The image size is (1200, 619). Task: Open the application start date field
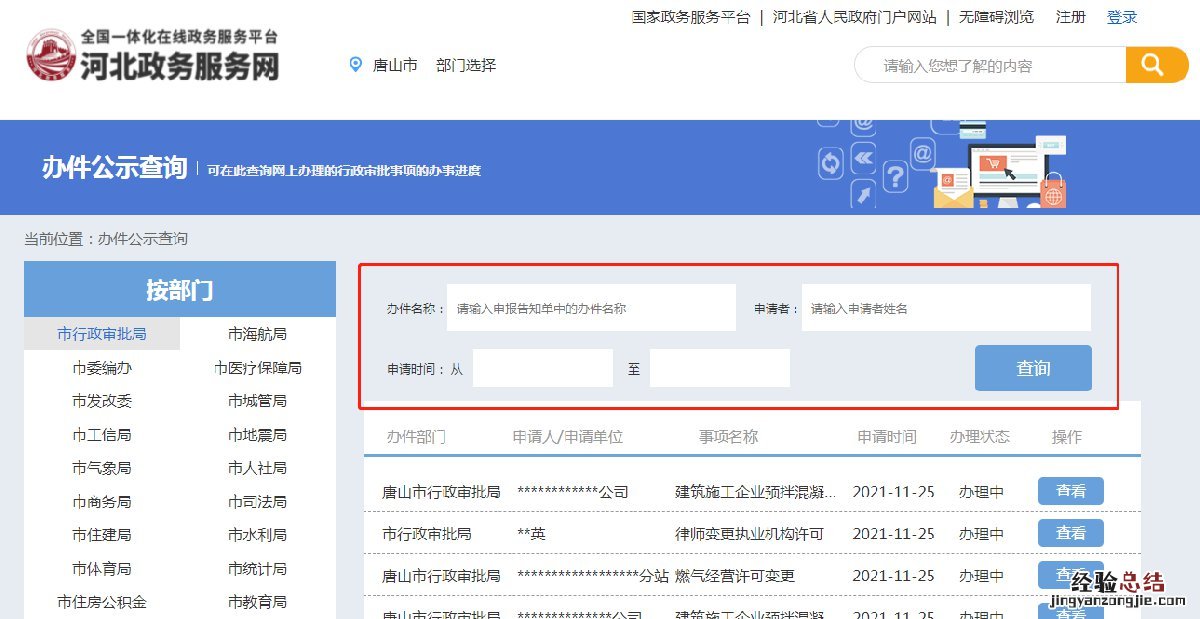pyautogui.click(x=542, y=368)
